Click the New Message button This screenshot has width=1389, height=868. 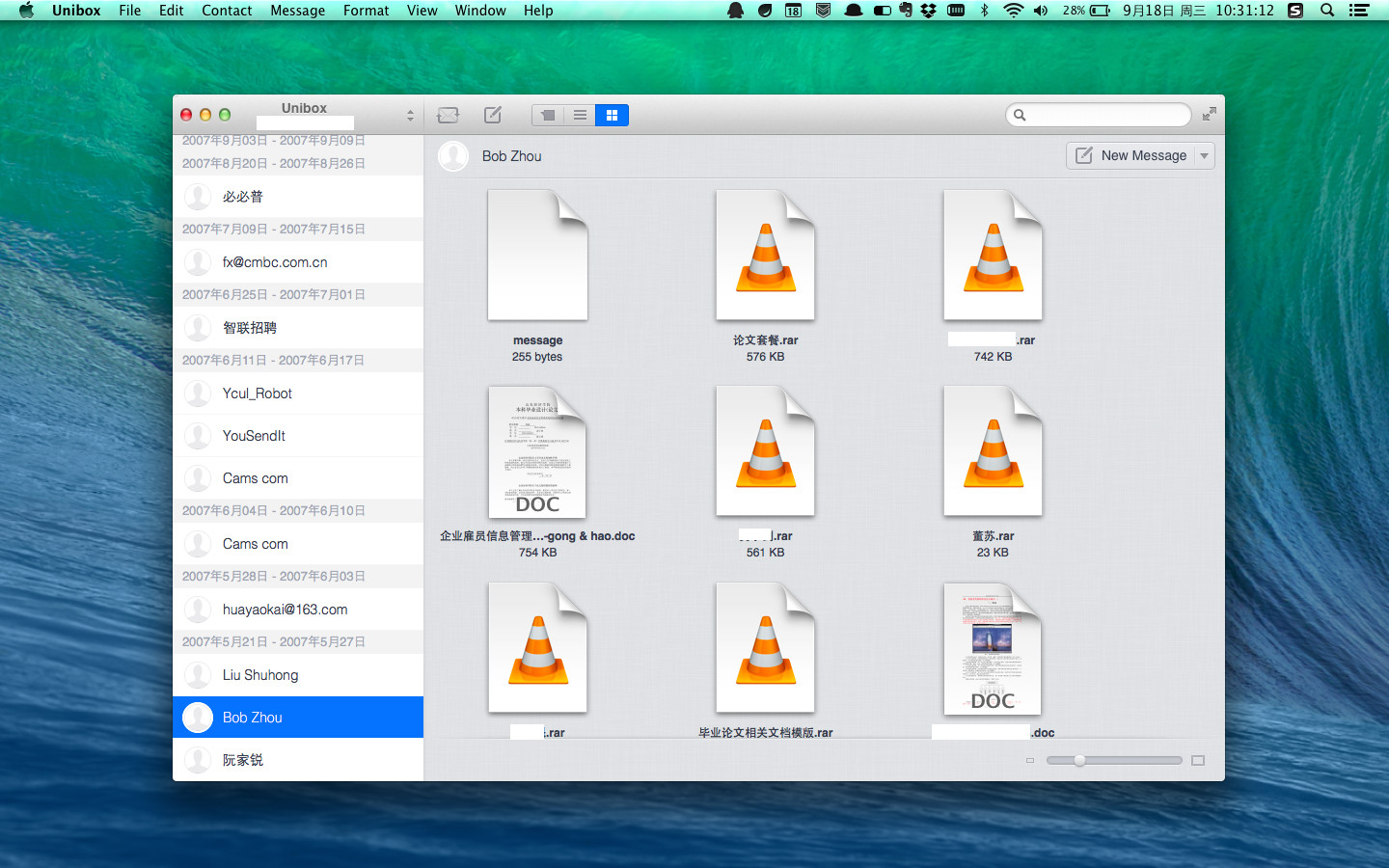coord(1131,156)
